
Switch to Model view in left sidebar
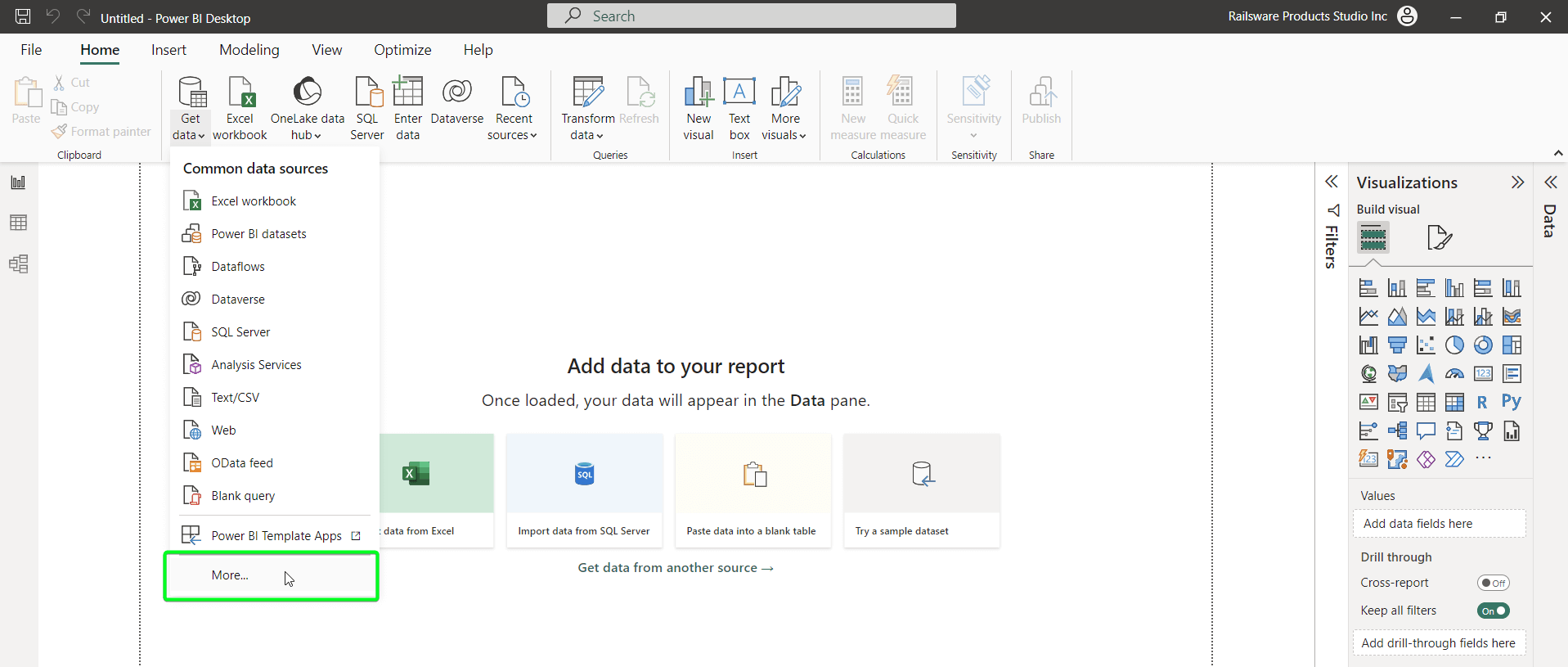tap(18, 264)
